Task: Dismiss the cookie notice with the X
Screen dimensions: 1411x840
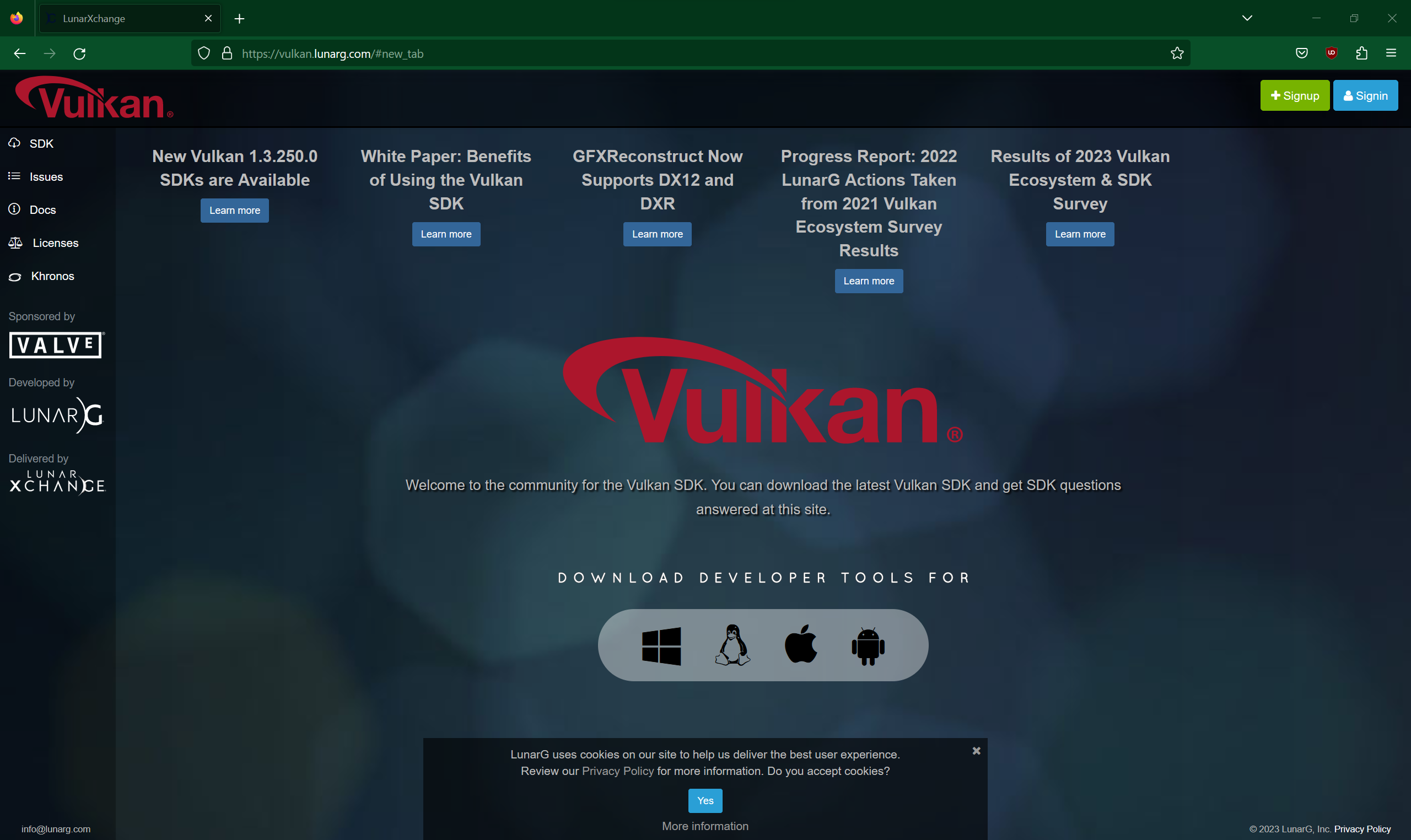Action: pyautogui.click(x=976, y=751)
